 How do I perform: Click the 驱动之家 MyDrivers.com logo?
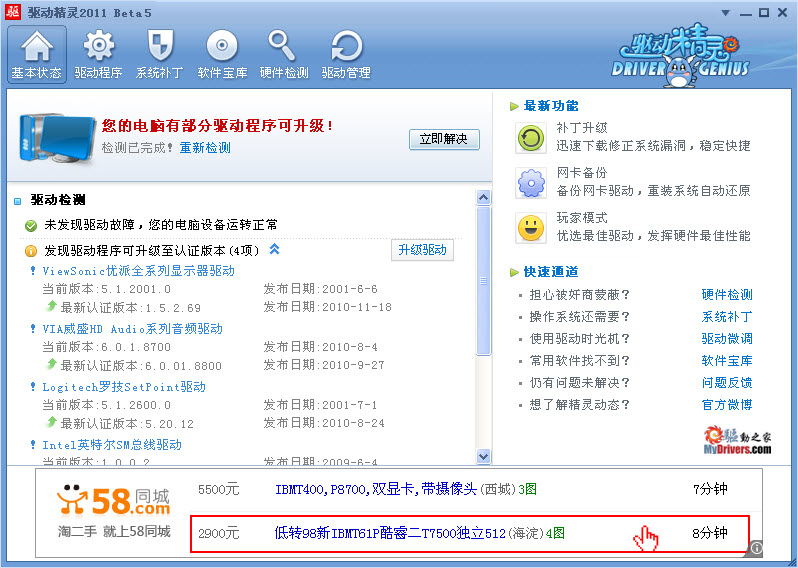pos(737,440)
